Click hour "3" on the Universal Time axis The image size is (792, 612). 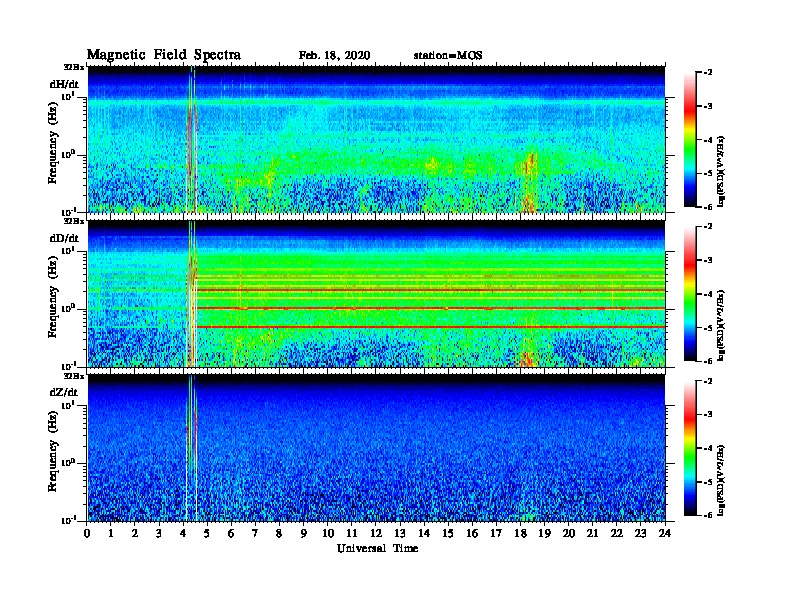coord(159,534)
